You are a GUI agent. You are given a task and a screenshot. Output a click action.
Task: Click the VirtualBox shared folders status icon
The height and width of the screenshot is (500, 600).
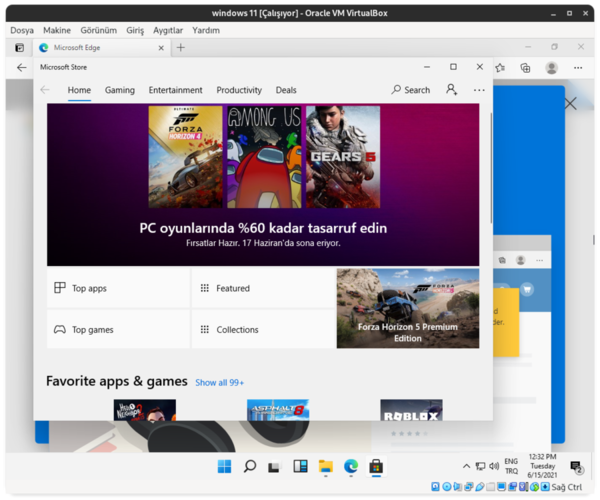coord(490,487)
